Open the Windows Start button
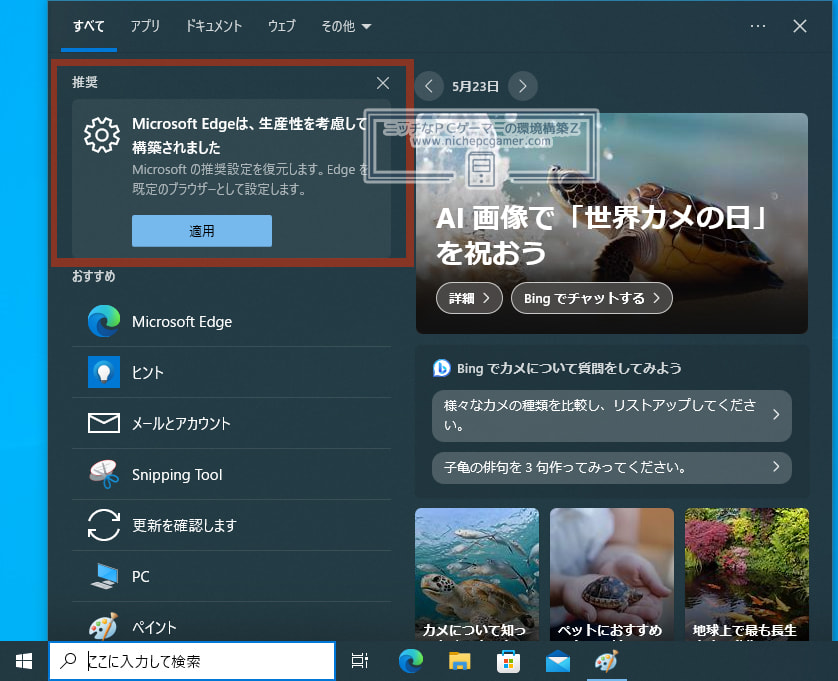 pyautogui.click(x=24, y=661)
